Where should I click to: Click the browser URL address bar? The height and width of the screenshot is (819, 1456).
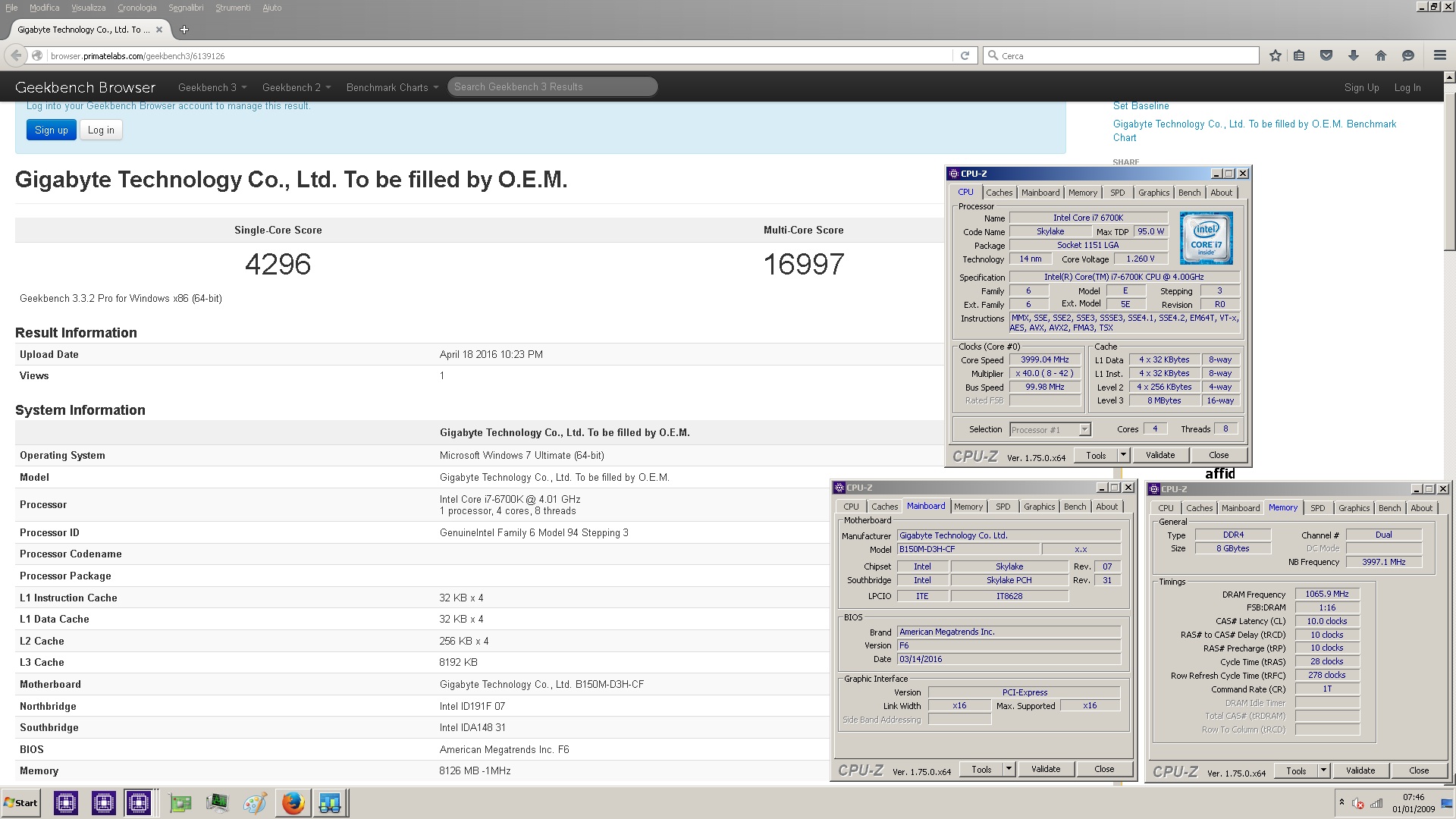[500, 55]
